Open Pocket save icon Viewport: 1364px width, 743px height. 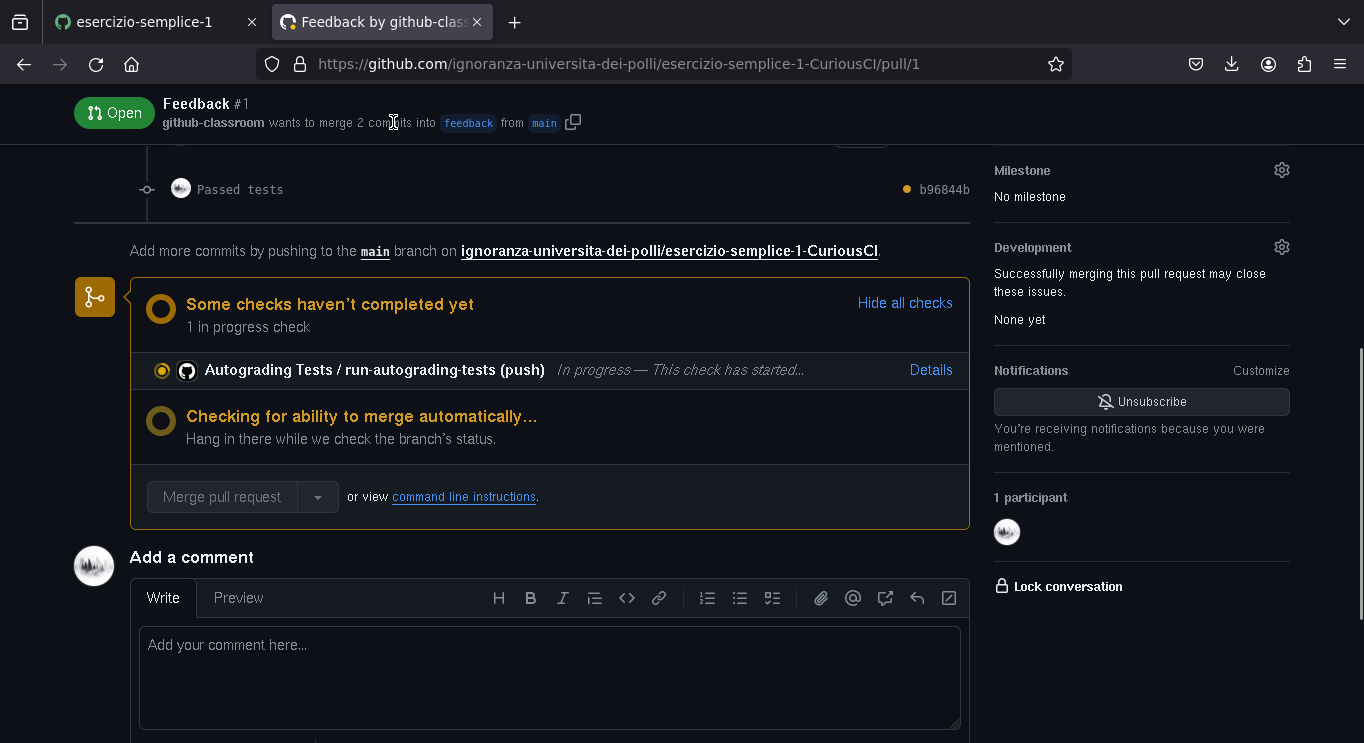click(x=1196, y=64)
